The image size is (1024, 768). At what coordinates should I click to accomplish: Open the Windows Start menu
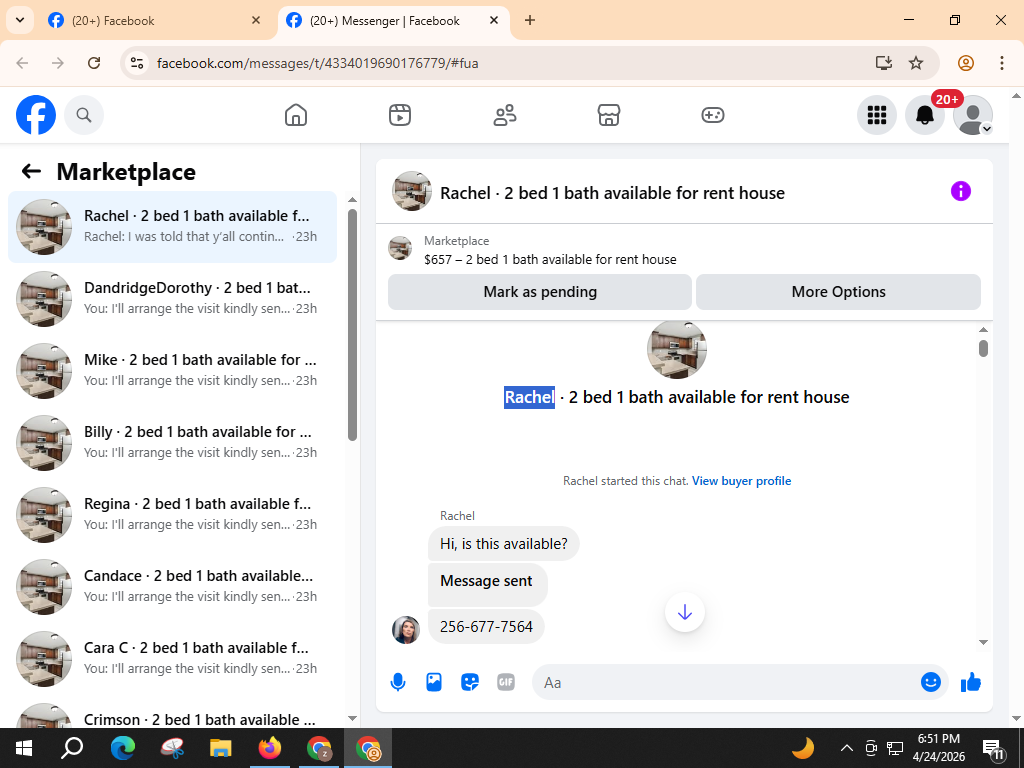(24, 748)
